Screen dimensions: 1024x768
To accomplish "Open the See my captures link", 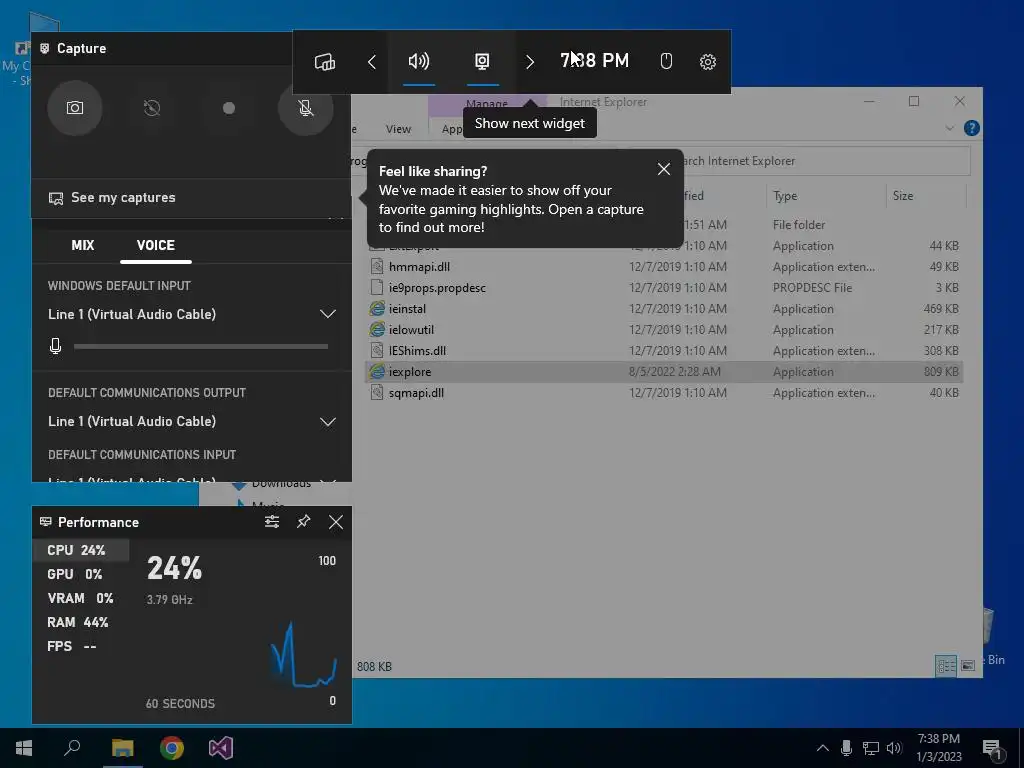I will 112,197.
